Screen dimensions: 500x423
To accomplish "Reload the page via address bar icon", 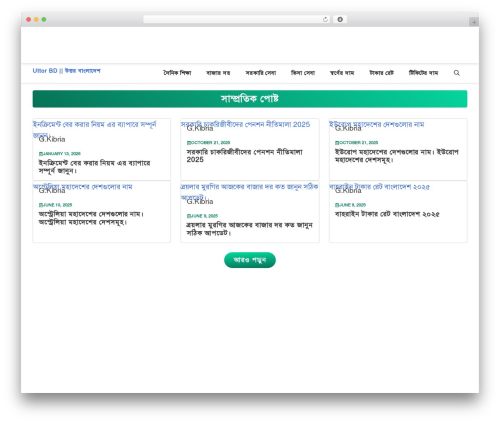I will pyautogui.click(x=325, y=20).
